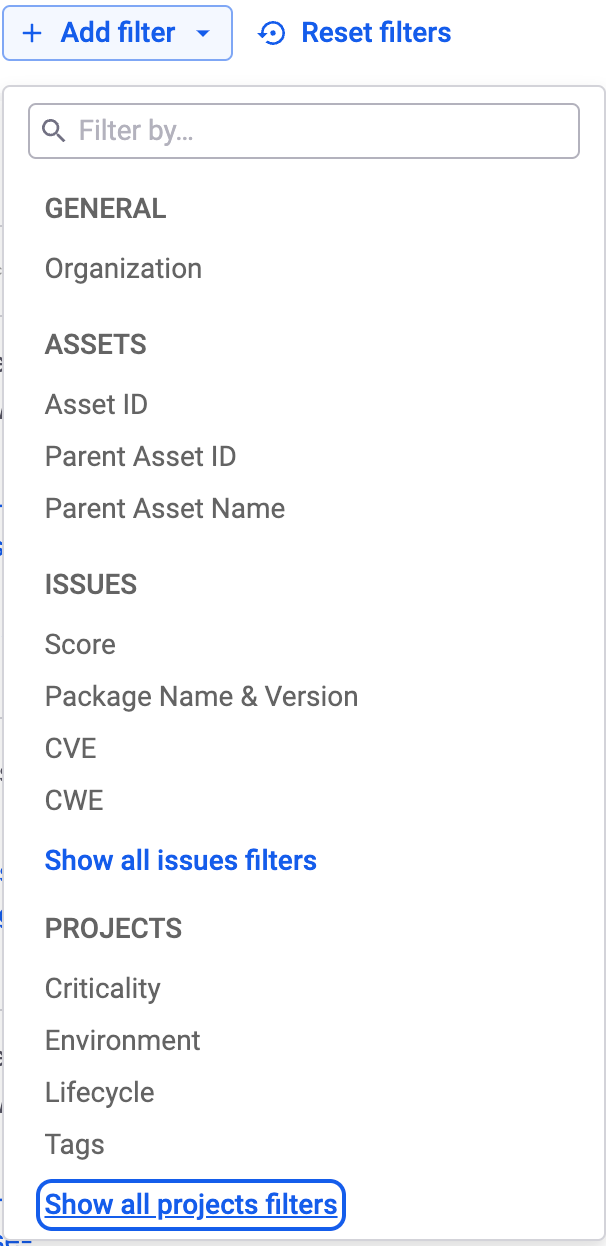Screen dimensions: 606x1246
Task: Choose the Criticality filter
Action: [x=102, y=988]
